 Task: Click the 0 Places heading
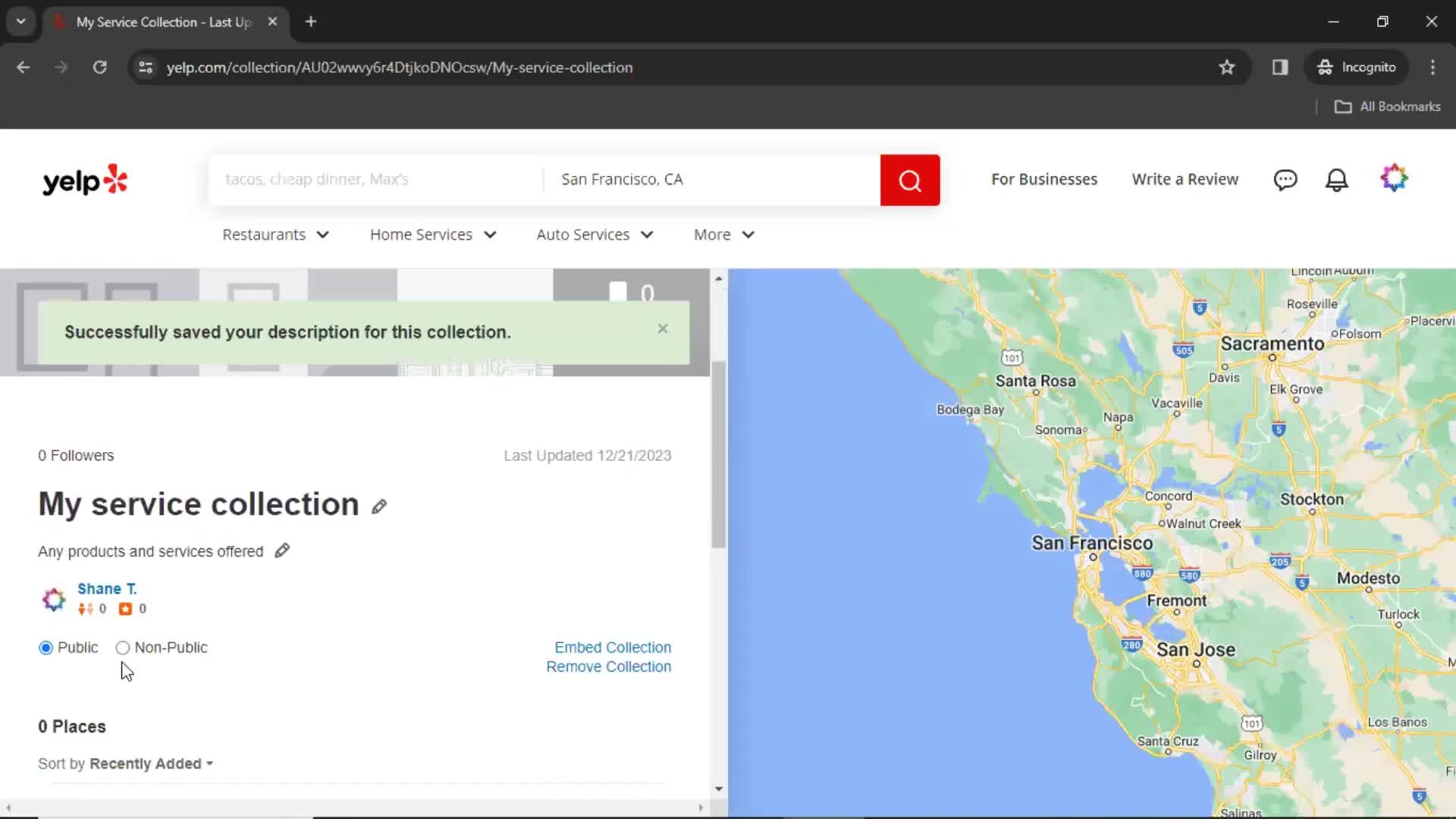click(72, 726)
